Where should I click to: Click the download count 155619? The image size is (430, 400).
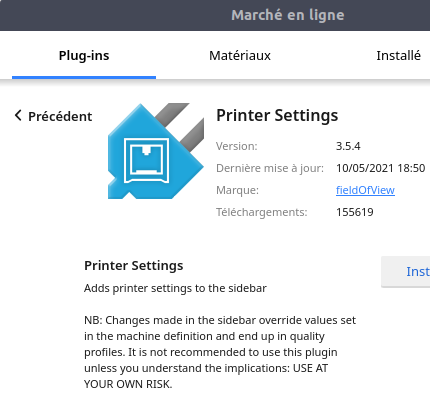point(355,212)
